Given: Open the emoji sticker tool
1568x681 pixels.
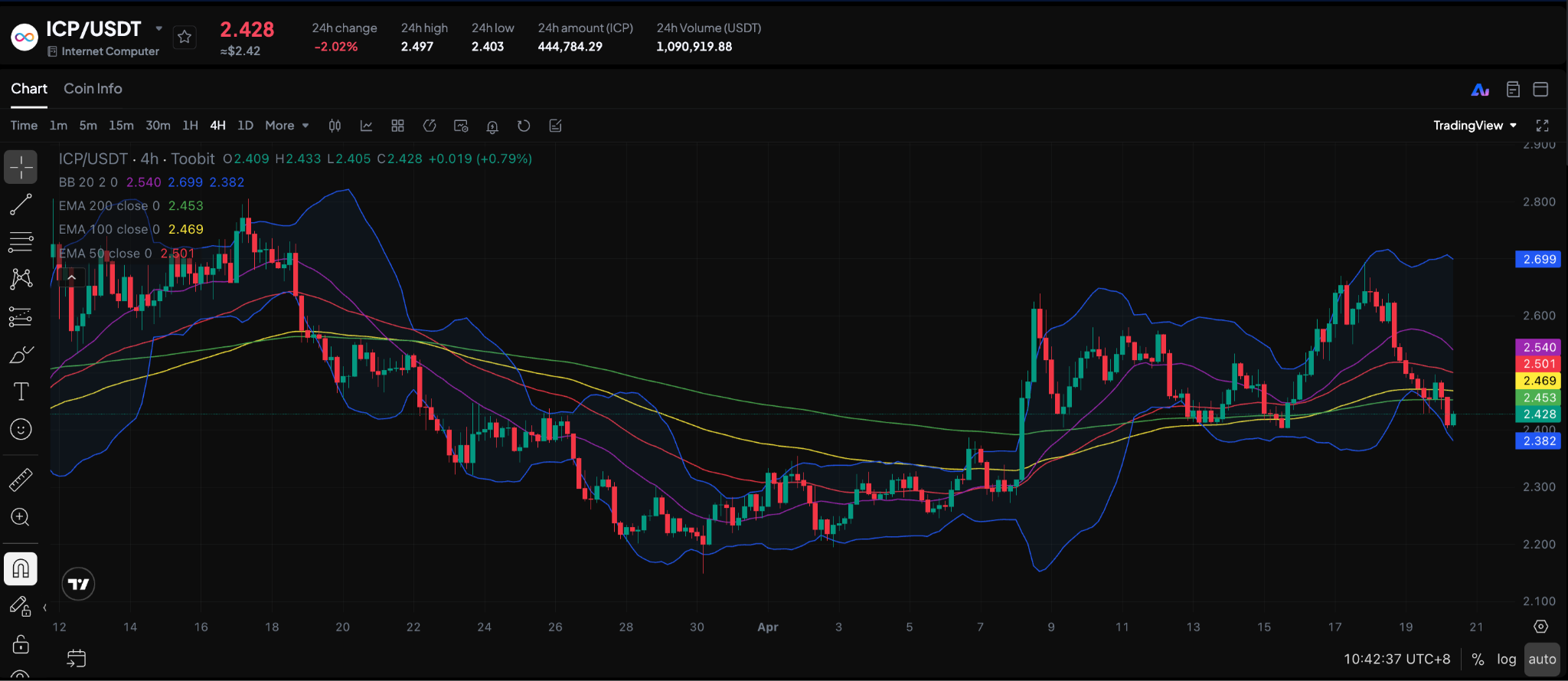Looking at the screenshot, I should pos(21,429).
